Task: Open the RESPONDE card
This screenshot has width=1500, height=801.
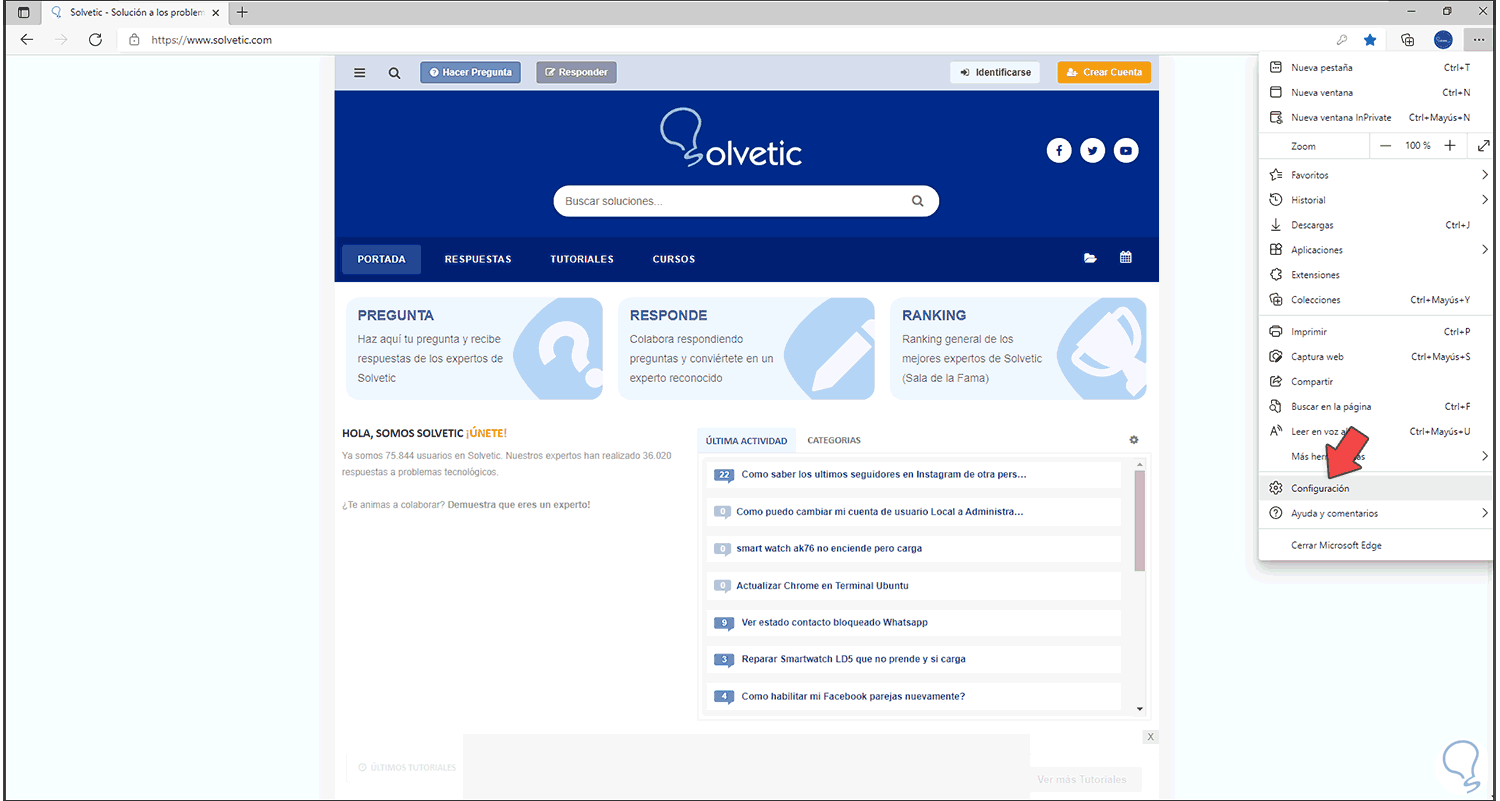Action: [746, 348]
